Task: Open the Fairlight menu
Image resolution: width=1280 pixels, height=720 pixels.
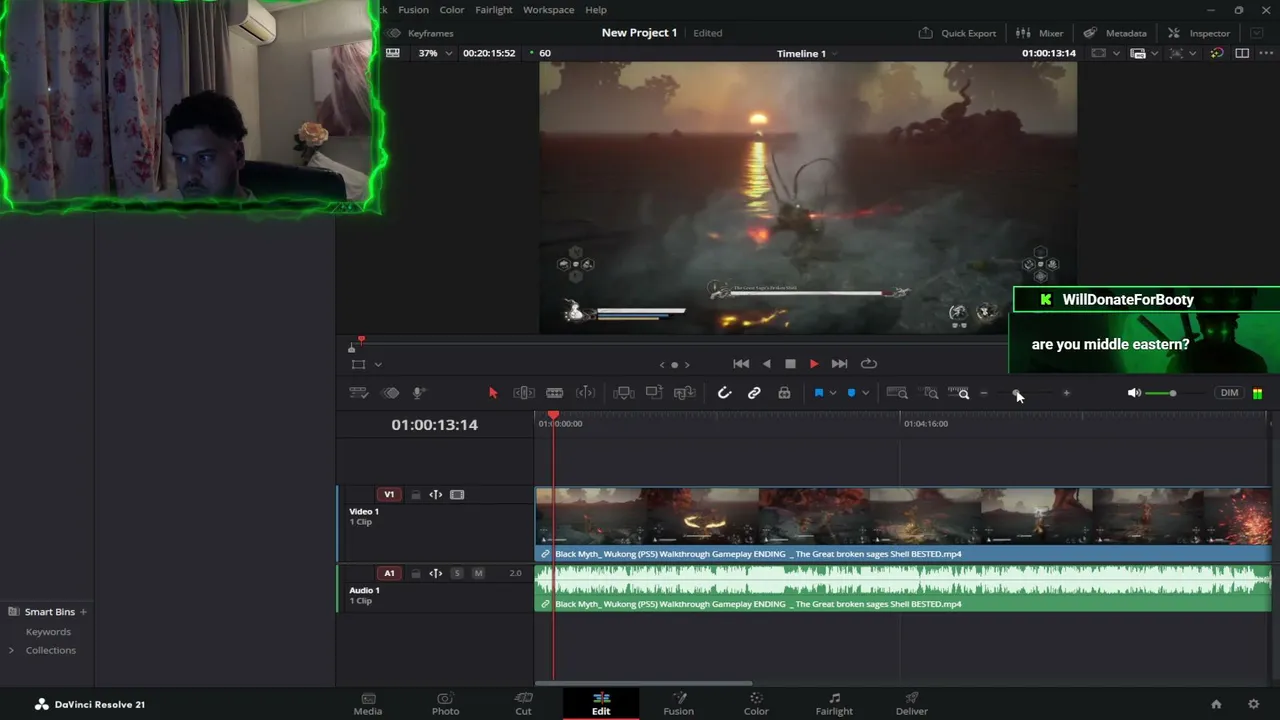Action: pos(494,10)
